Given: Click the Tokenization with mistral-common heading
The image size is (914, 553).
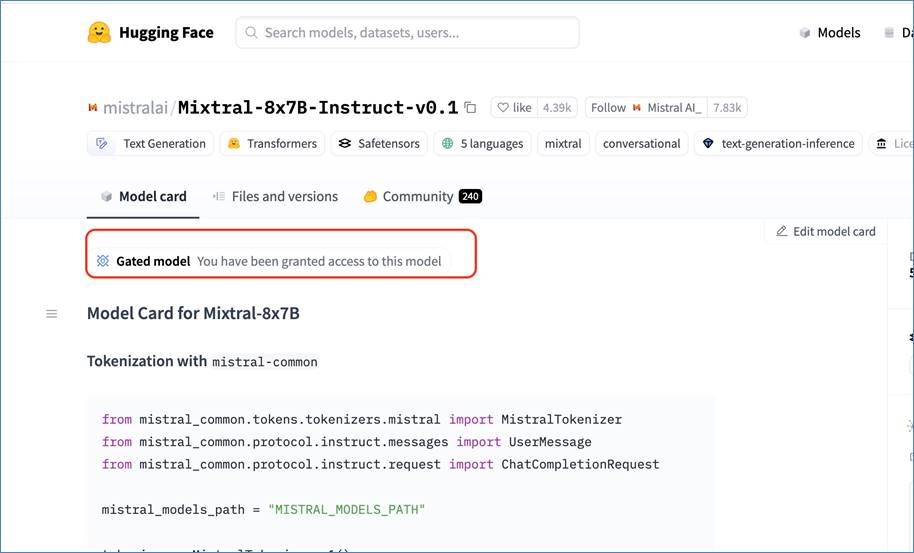Looking at the screenshot, I should click(202, 361).
